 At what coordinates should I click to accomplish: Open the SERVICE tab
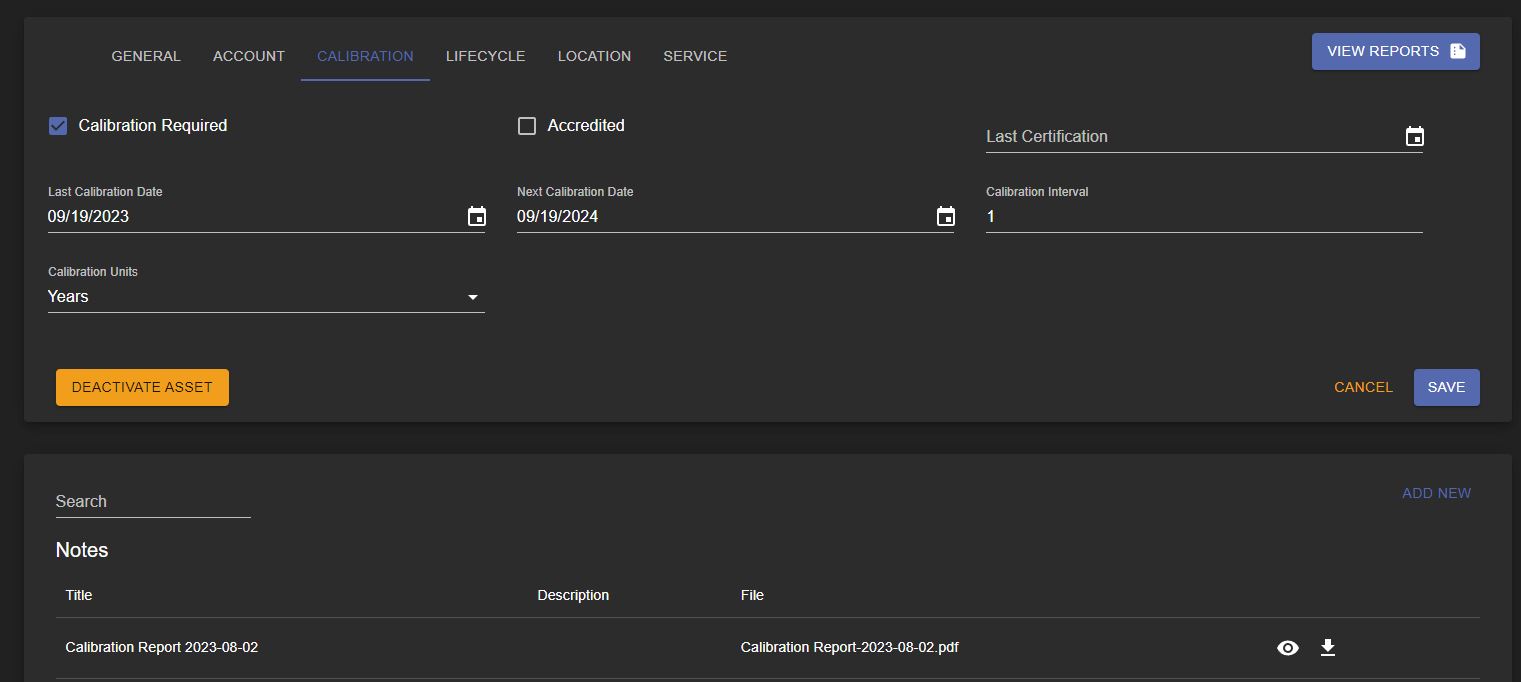(694, 56)
